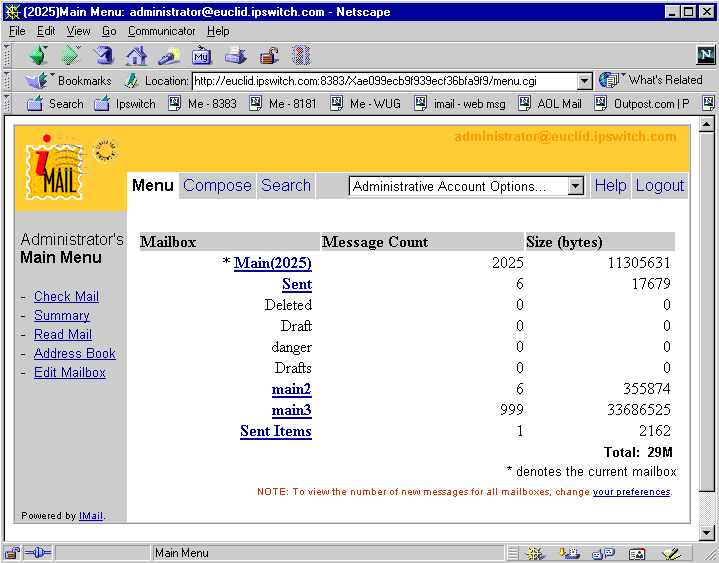Viewport: 719px width, 563px height.
Task: Click the Back navigation arrow icon
Action: click(38, 55)
